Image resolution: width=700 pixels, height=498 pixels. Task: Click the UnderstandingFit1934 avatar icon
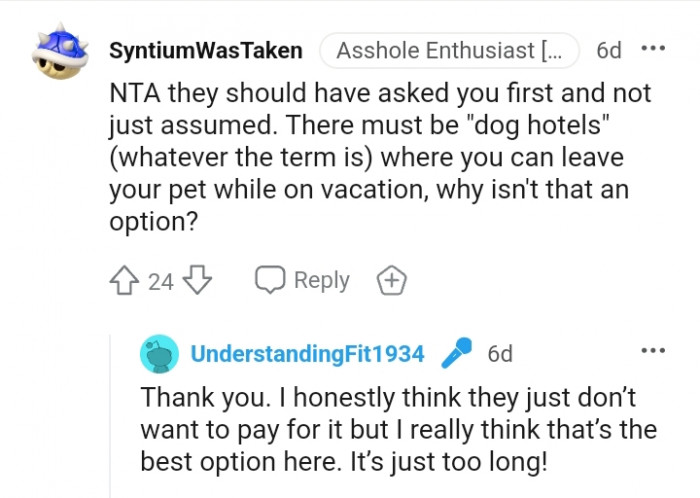[160, 354]
